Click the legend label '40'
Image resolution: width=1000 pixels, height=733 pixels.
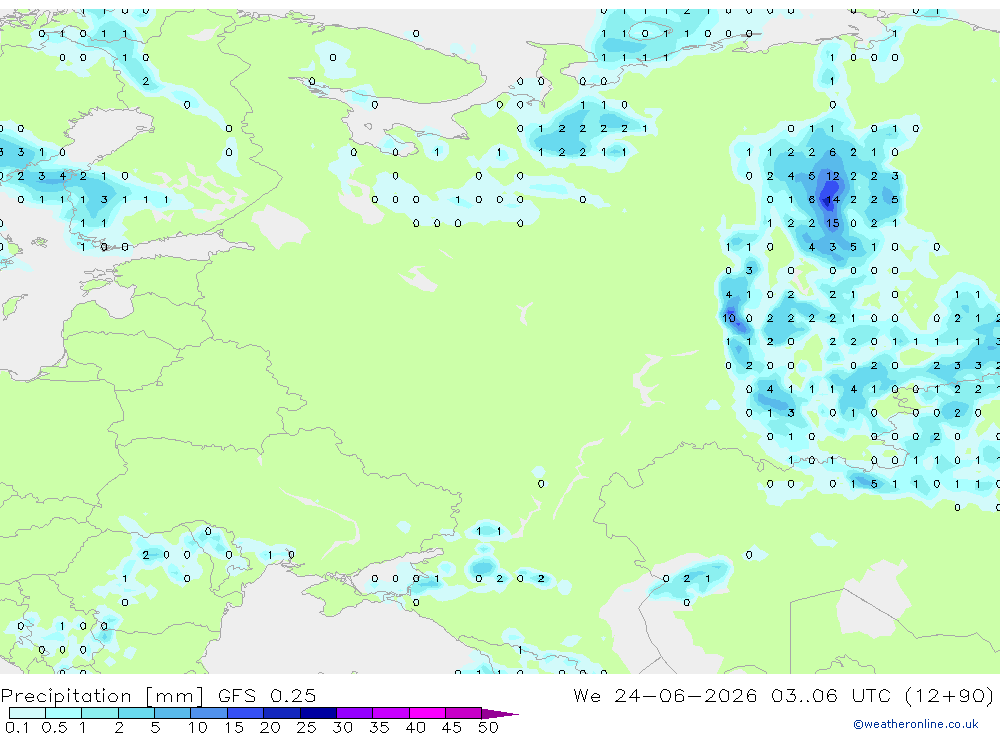tap(415, 727)
